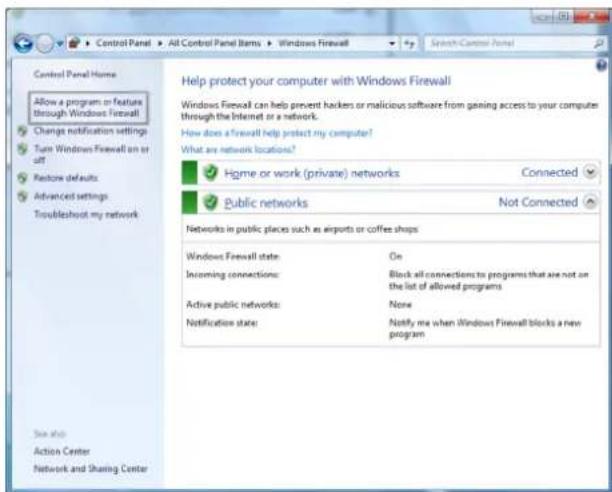Image resolution: width=612 pixels, height=492 pixels.
Task: Click Not Connected status text
Action: [538, 202]
